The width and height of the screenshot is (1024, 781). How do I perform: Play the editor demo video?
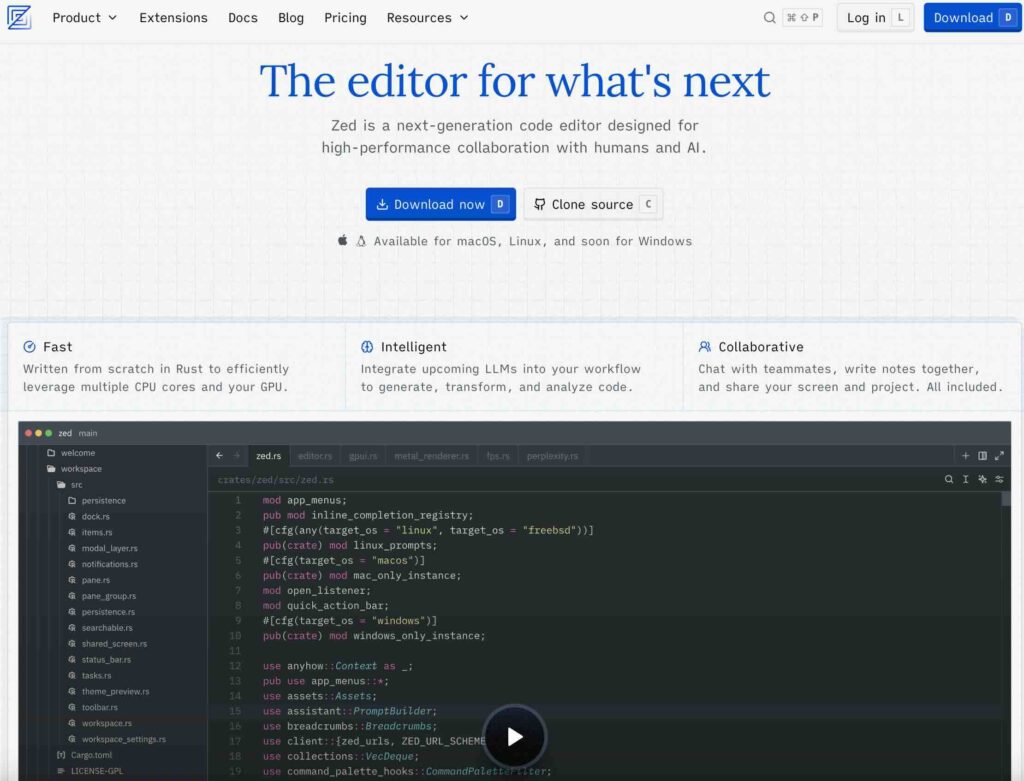click(515, 737)
